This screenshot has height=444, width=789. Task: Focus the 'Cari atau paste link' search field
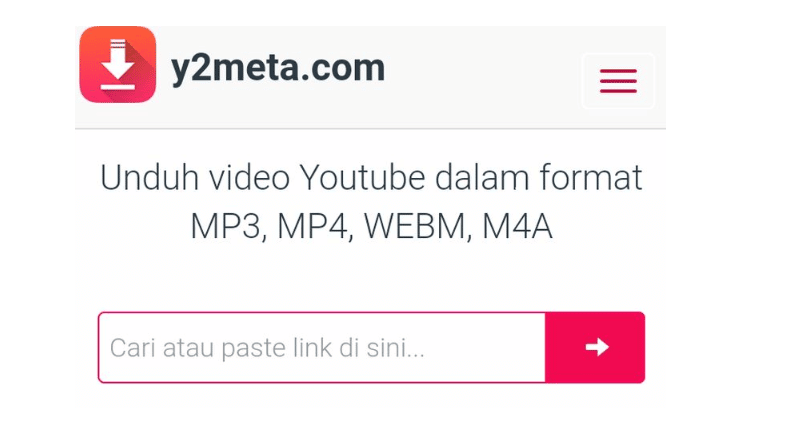pos(322,347)
